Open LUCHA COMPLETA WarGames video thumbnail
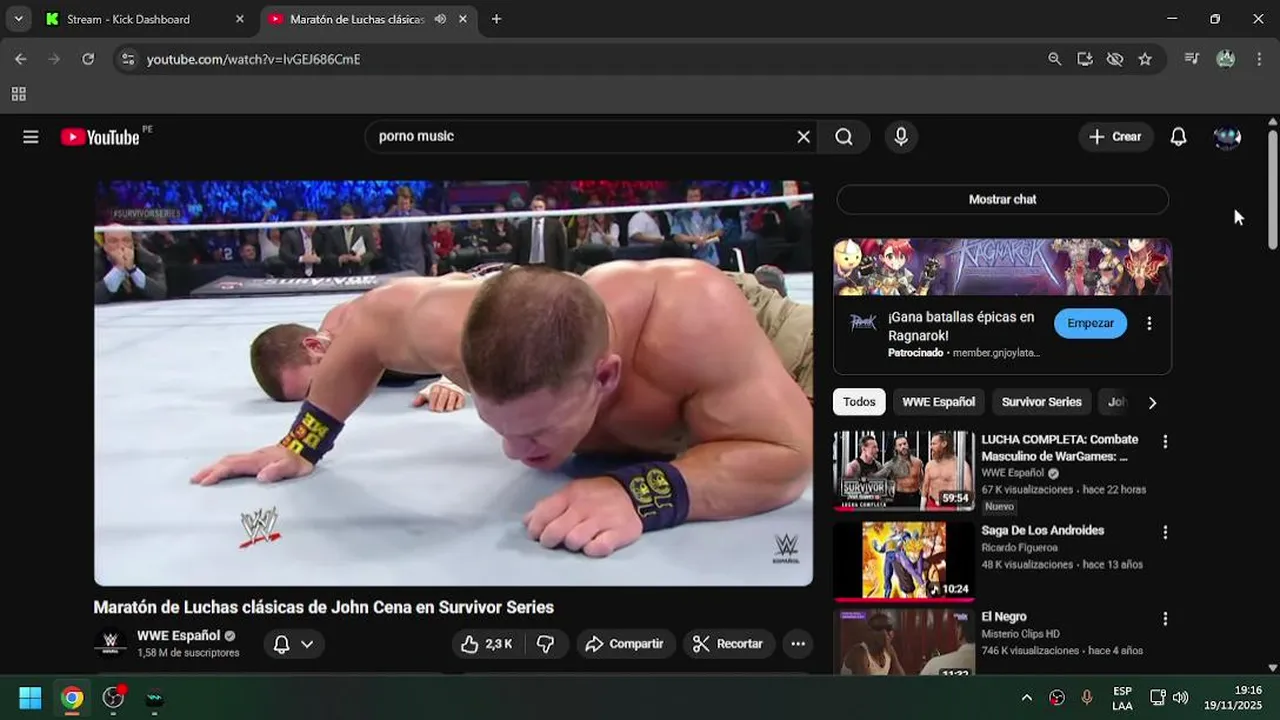The width and height of the screenshot is (1280, 720). coord(904,470)
